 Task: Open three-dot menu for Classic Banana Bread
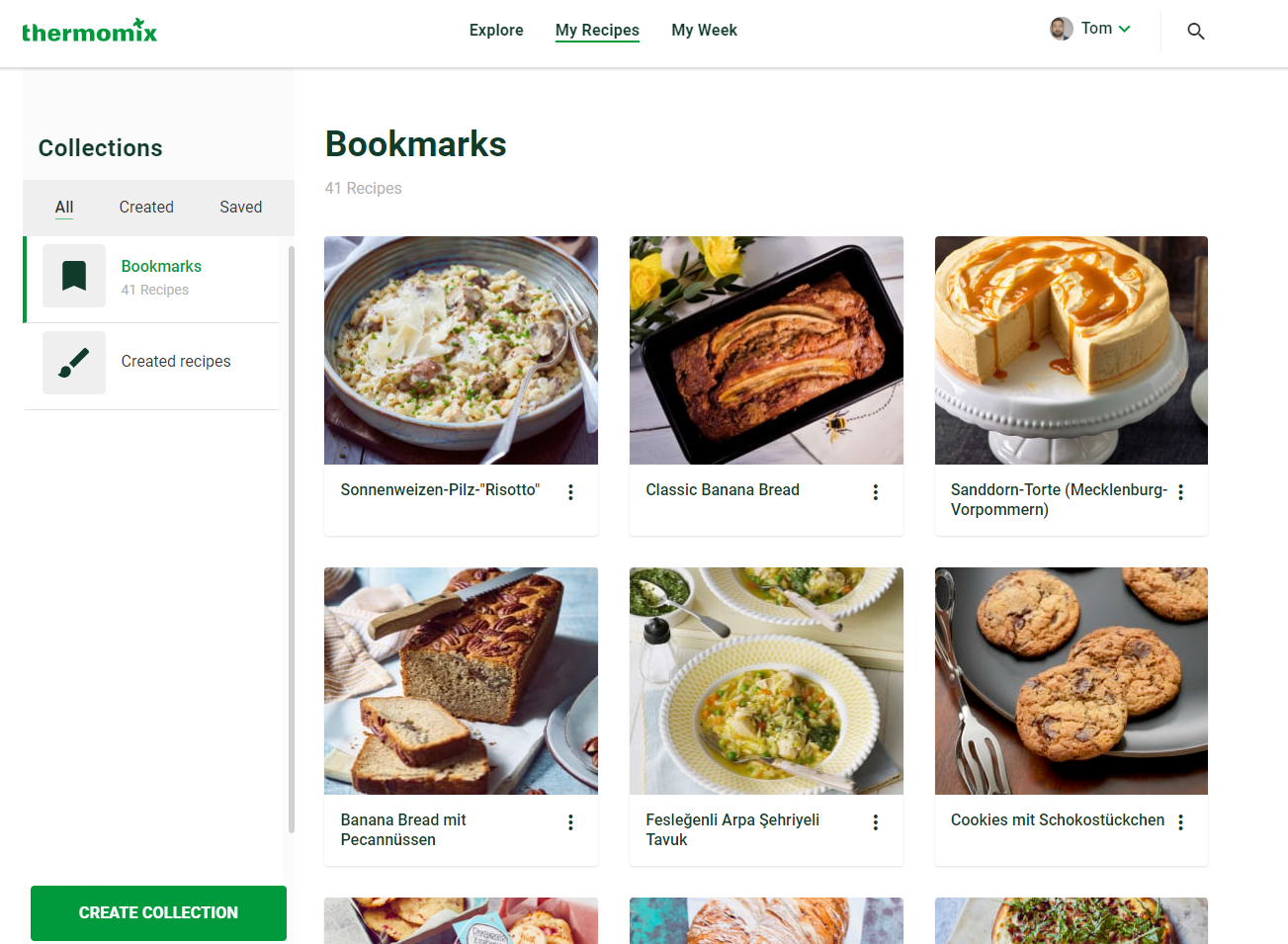[x=876, y=492]
